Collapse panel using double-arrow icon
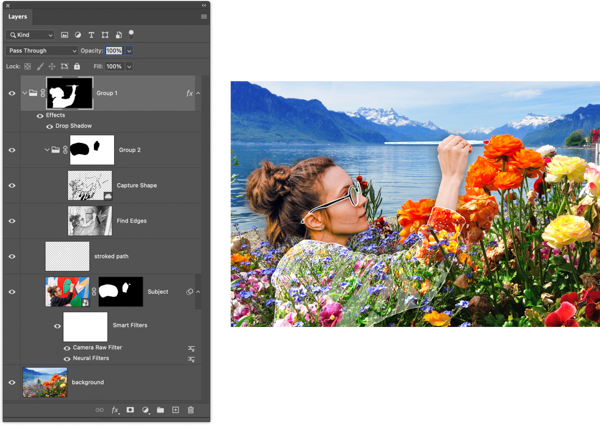The height and width of the screenshot is (426, 600). 204,5
